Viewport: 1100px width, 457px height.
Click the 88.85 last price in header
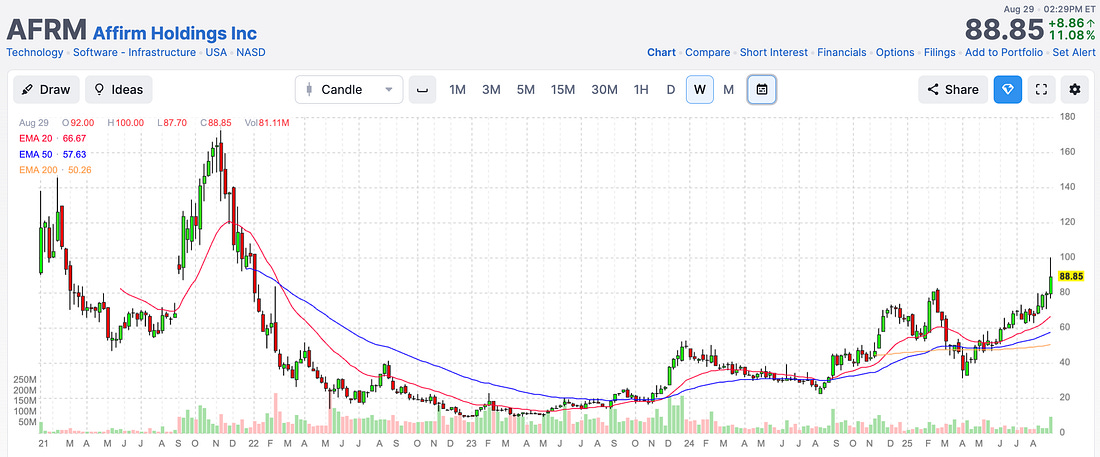click(x=1005, y=29)
